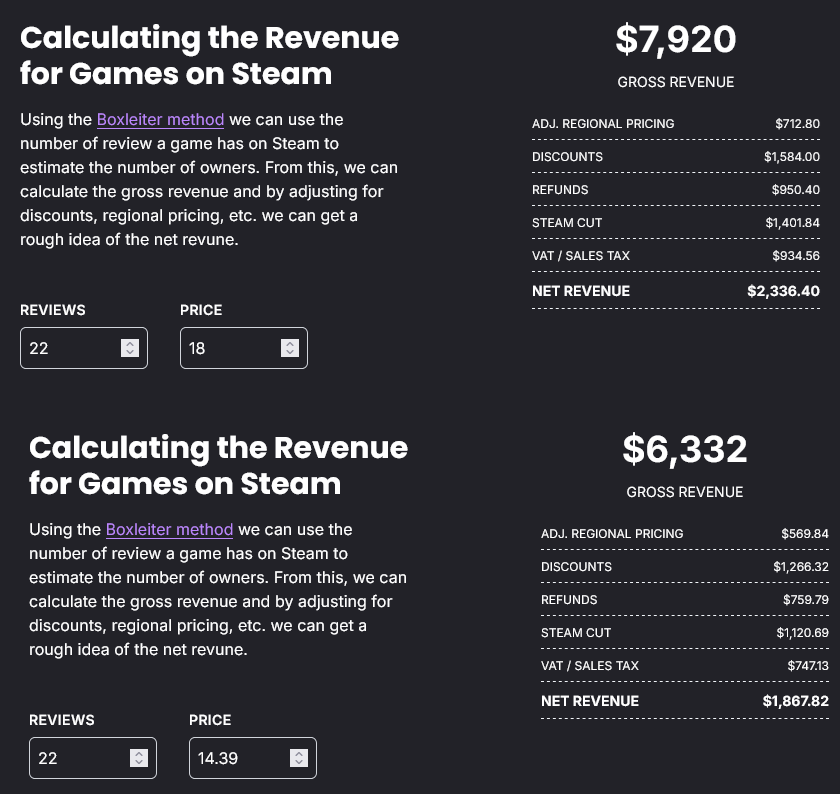The width and height of the screenshot is (840, 794).
Task: Click the $1,867.82 net revenue value
Action: pyautogui.click(x=796, y=701)
